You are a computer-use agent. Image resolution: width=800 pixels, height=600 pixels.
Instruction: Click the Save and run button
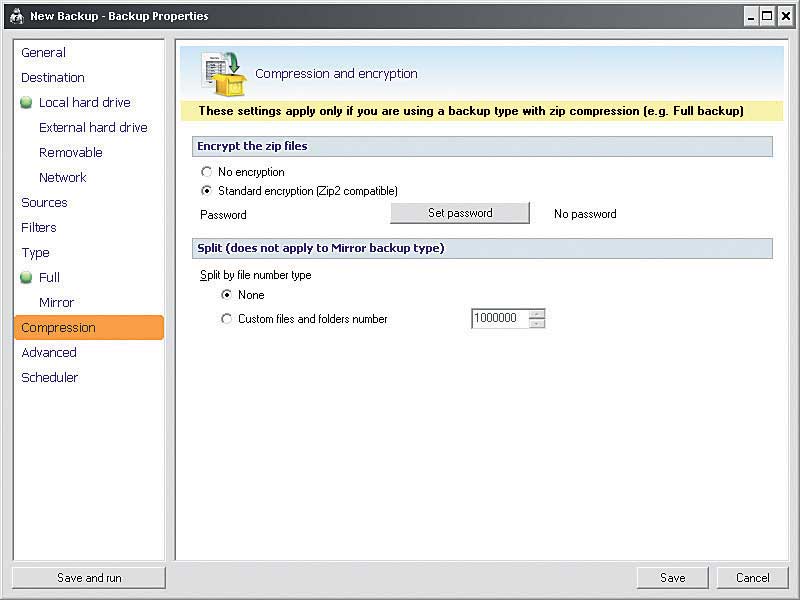(x=89, y=578)
